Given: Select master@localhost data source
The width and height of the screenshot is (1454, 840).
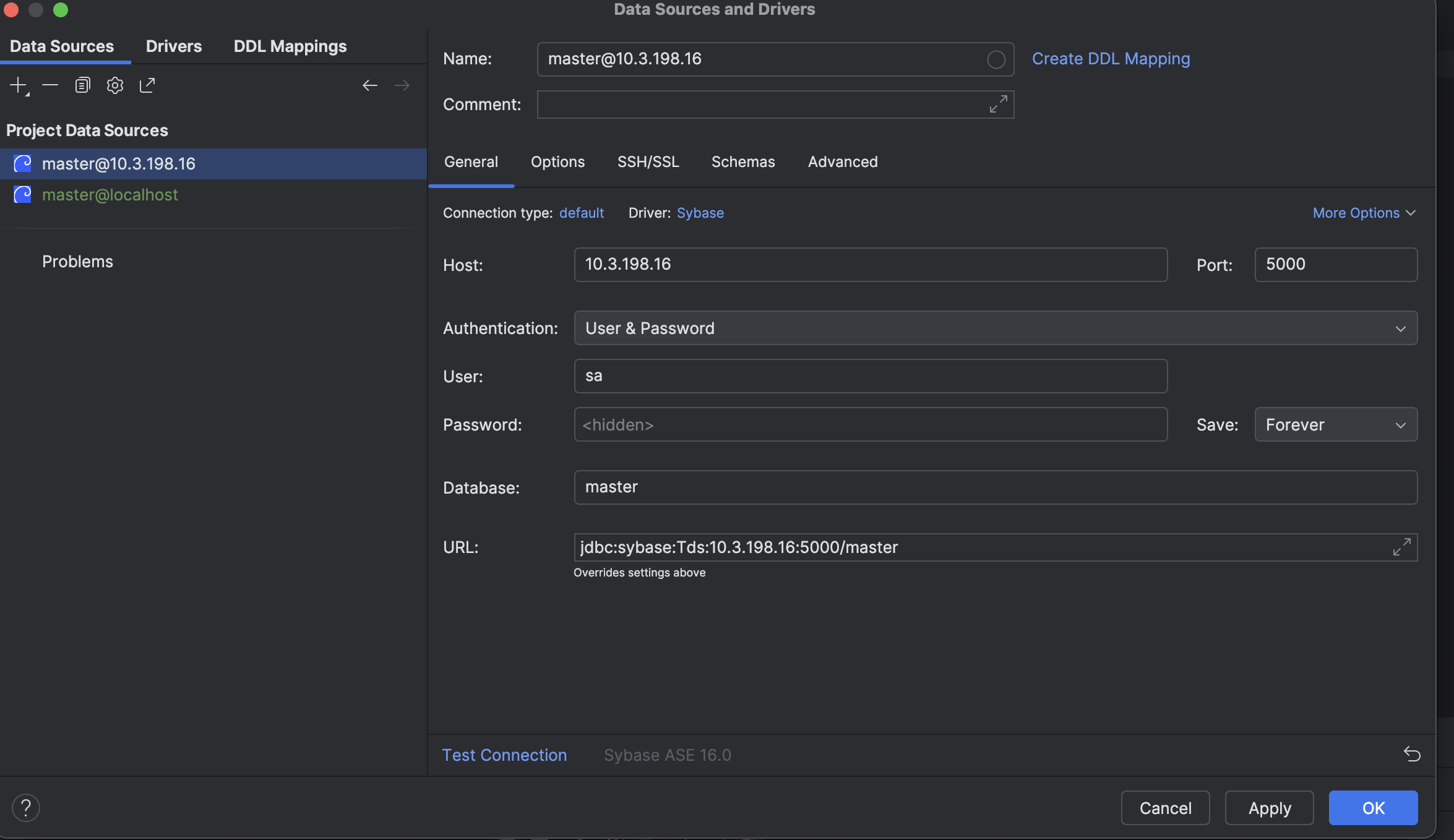Looking at the screenshot, I should [x=213, y=195].
